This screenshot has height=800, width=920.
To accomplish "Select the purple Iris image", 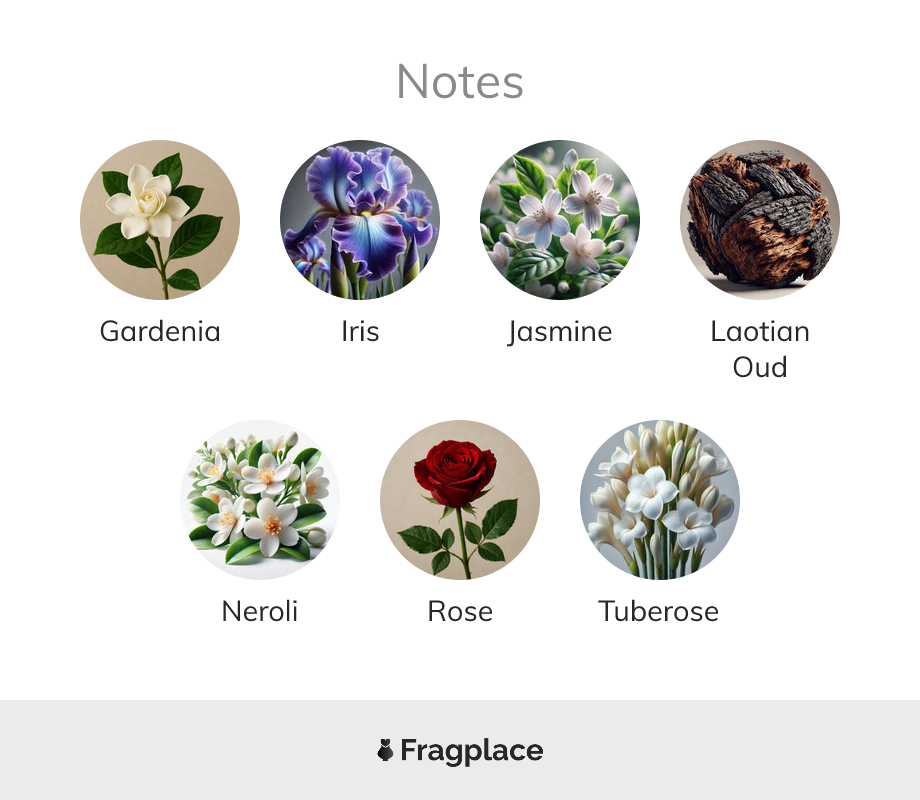I will (x=360, y=220).
